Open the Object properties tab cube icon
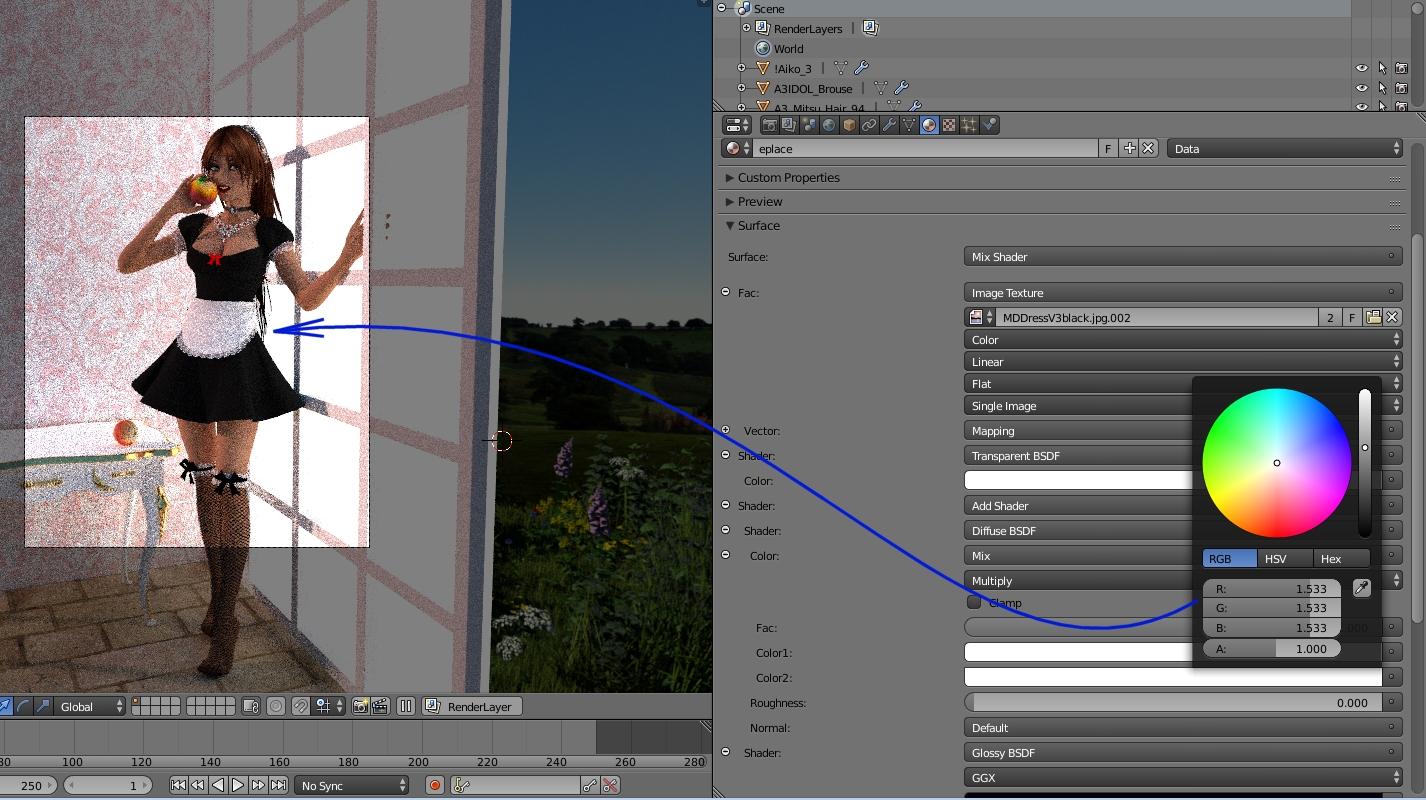This screenshot has width=1426, height=800. coord(849,125)
